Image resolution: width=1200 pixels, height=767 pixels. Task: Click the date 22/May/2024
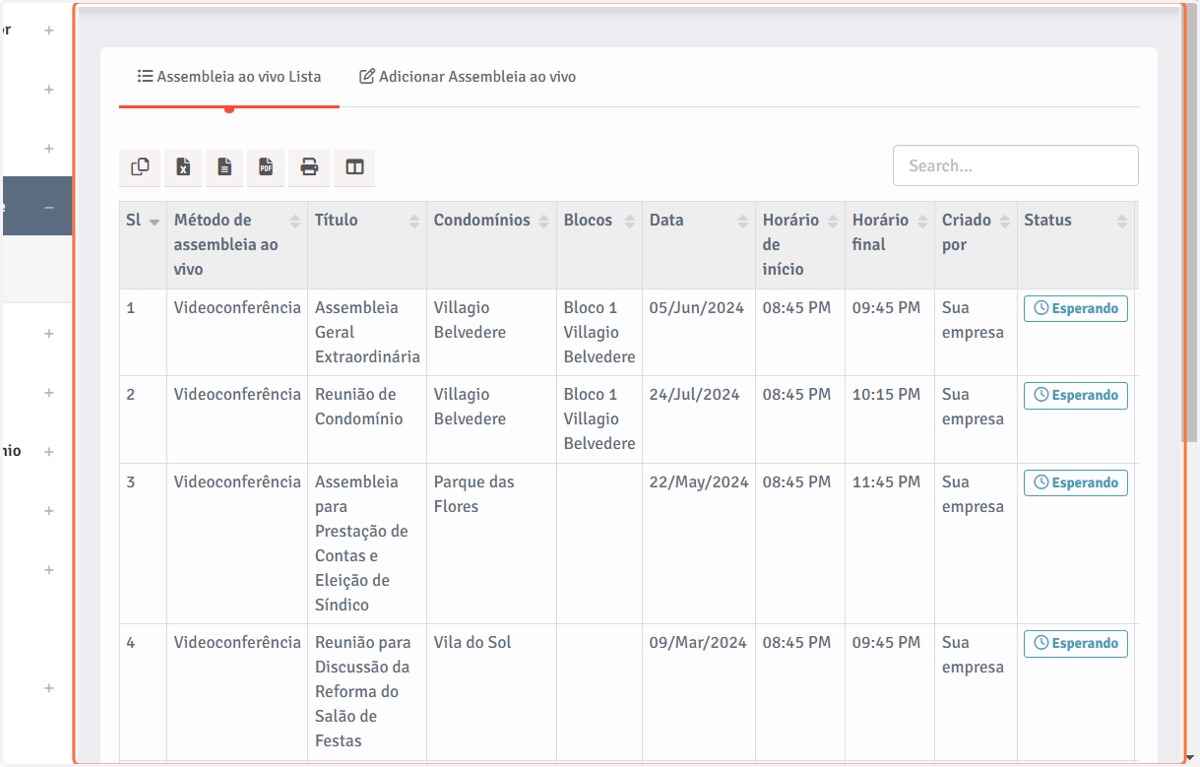[x=699, y=482]
